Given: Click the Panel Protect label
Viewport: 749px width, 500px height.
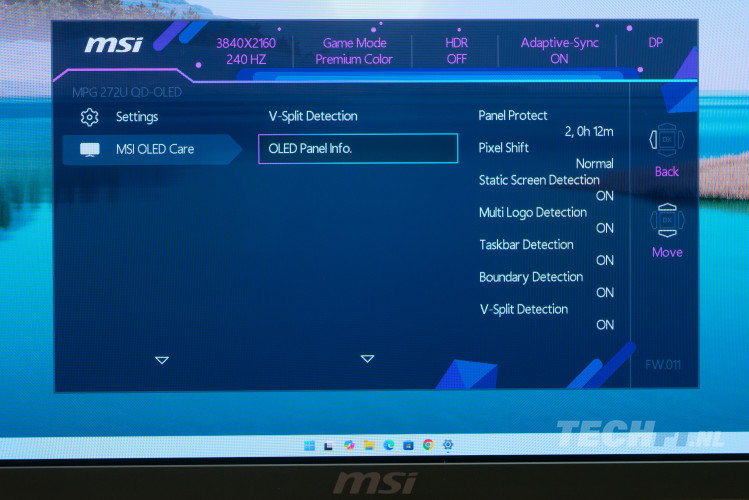Looking at the screenshot, I should pos(513,116).
